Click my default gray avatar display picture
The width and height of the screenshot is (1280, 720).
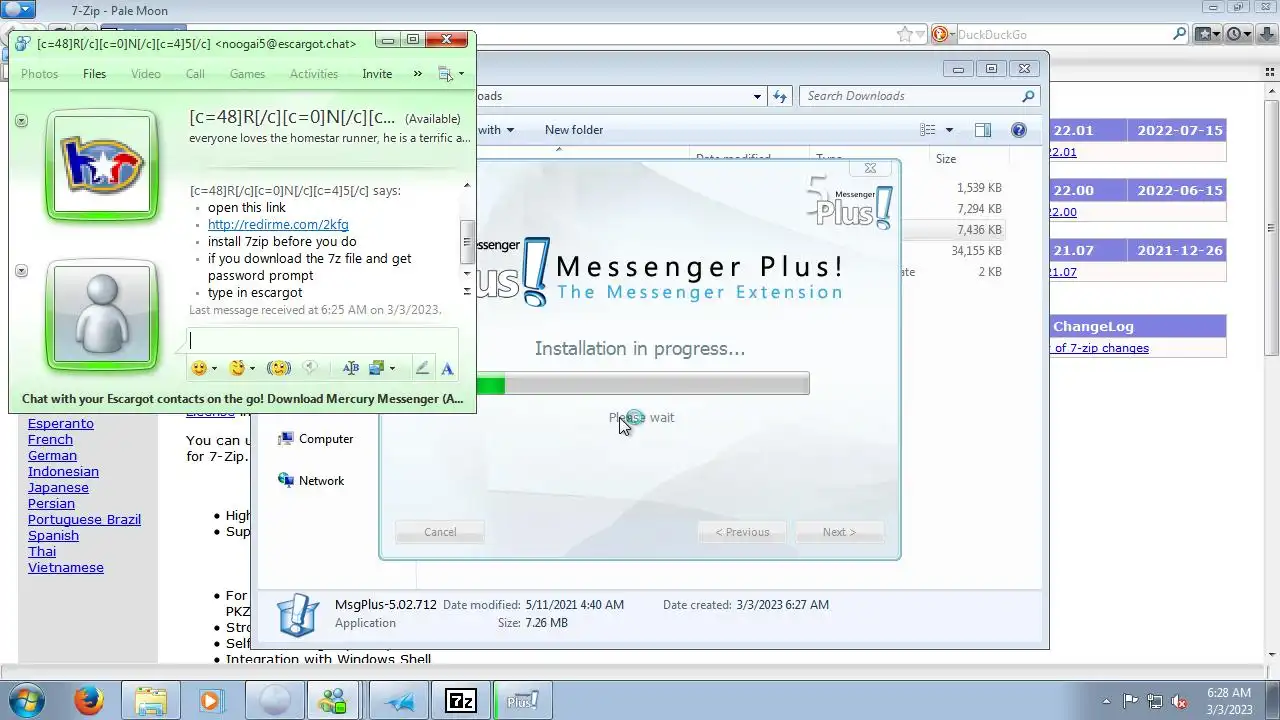pos(102,313)
